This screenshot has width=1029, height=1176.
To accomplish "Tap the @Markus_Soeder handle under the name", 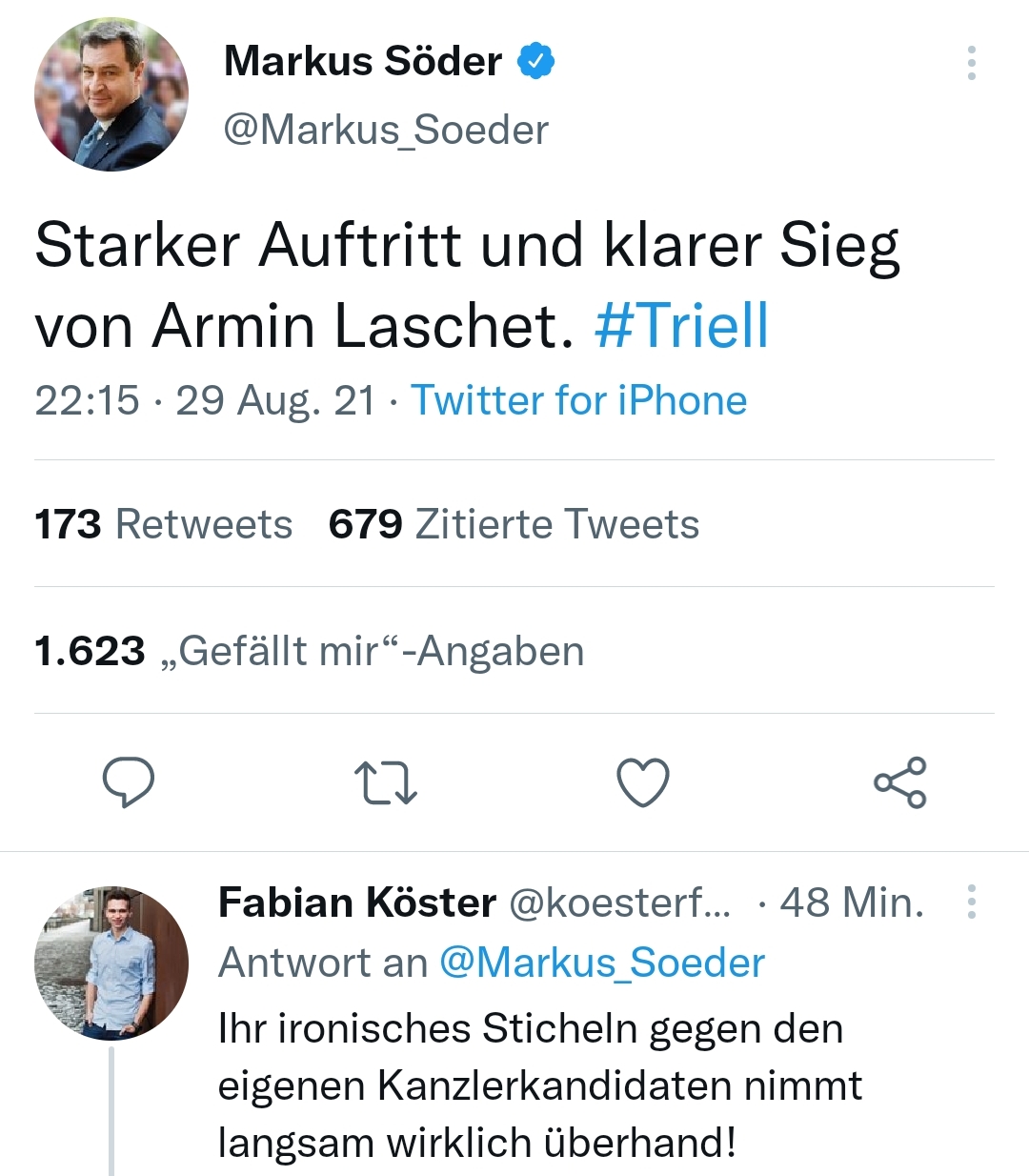I will (386, 130).
